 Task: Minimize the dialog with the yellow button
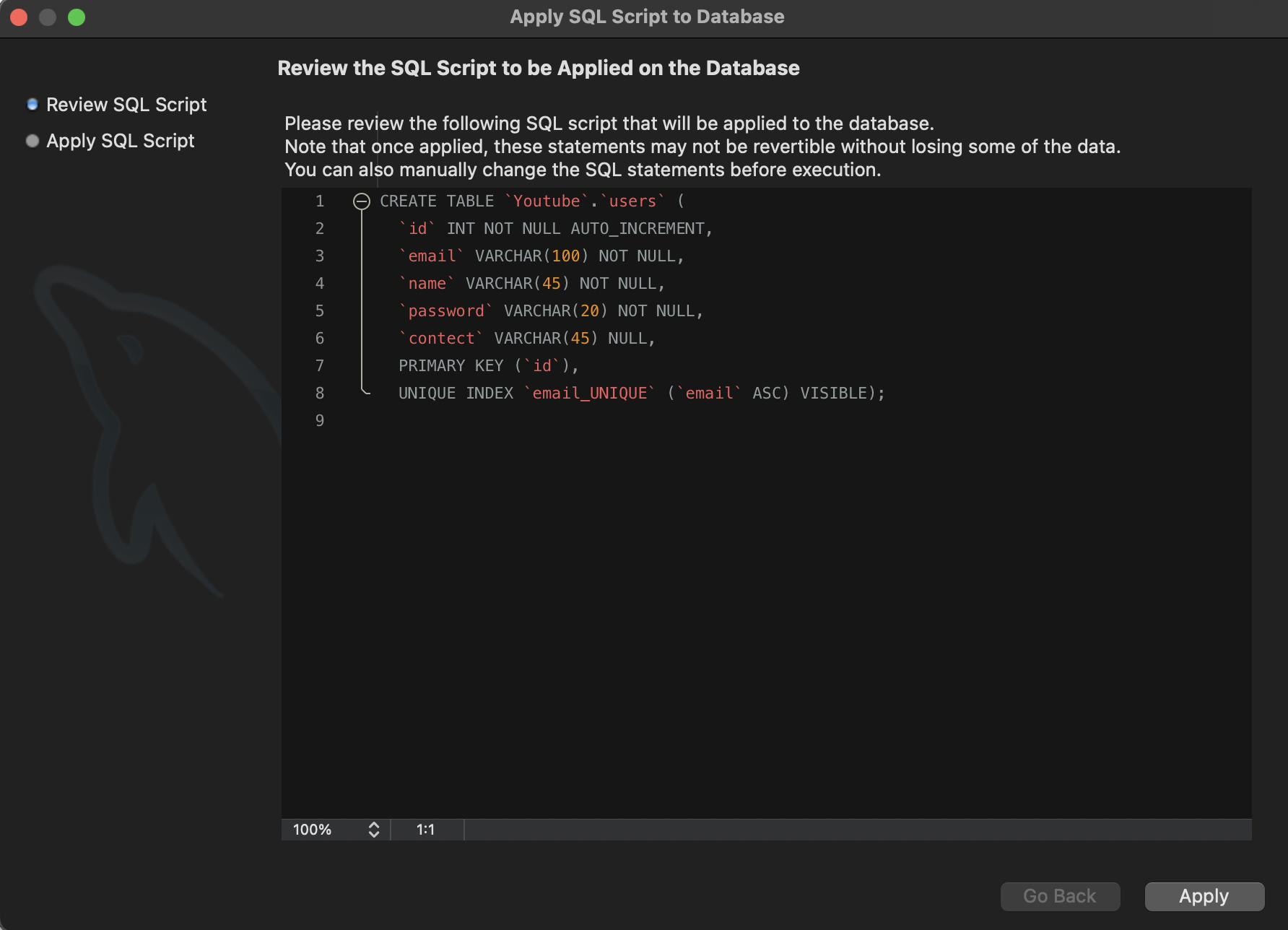(x=48, y=17)
